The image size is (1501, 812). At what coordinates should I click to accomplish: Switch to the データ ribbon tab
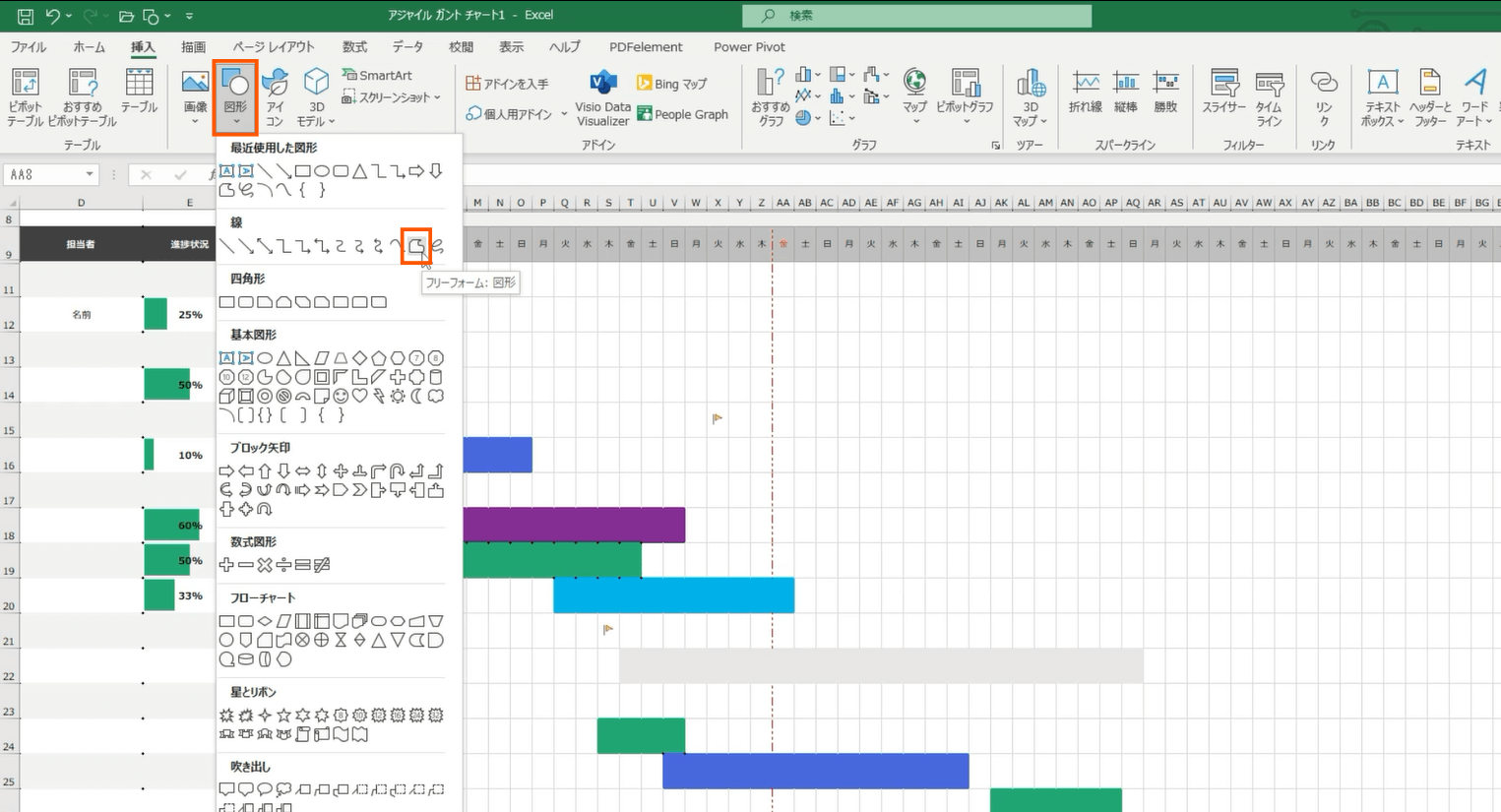[407, 47]
